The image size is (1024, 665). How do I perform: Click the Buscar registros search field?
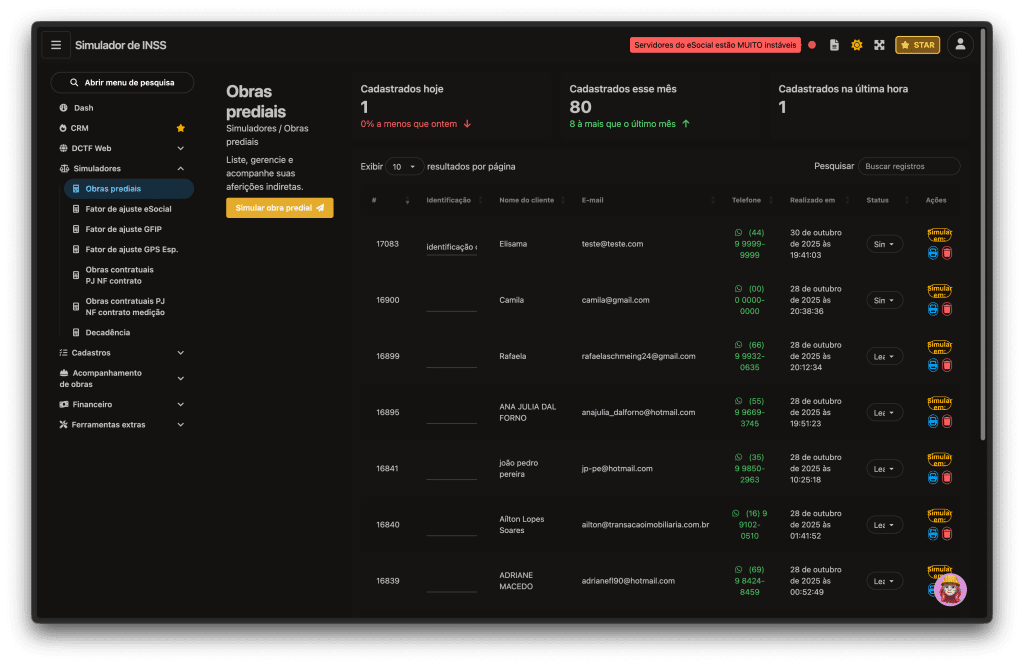click(908, 166)
